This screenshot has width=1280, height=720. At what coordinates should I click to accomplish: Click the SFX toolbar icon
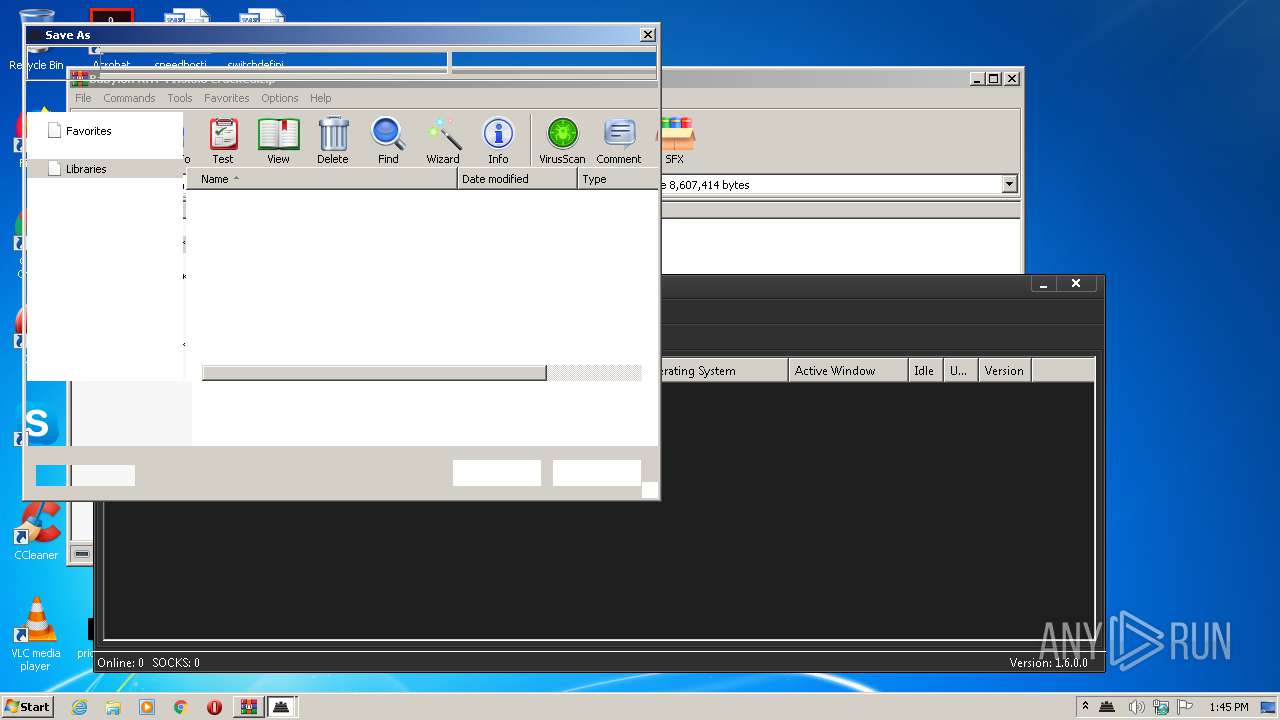click(675, 141)
